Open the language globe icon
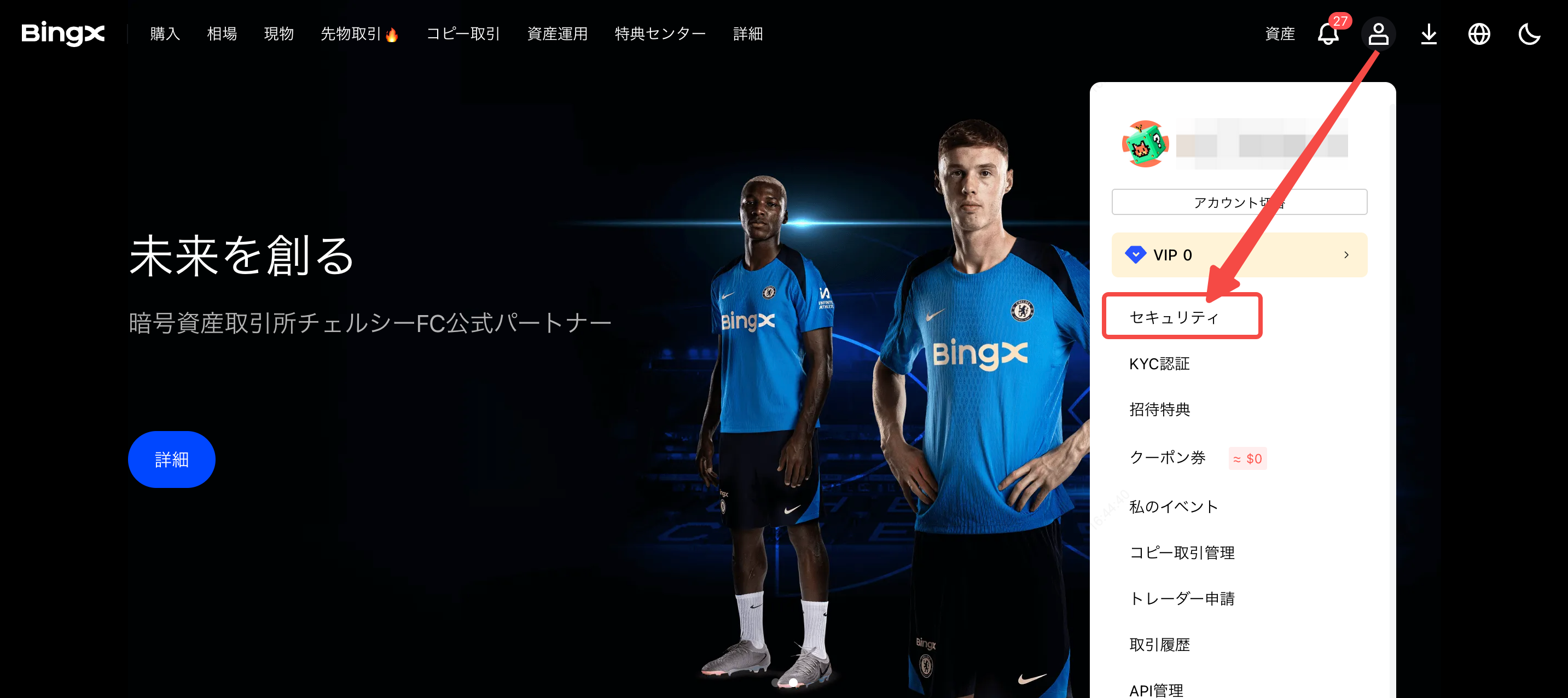The image size is (1568, 698). pyautogui.click(x=1479, y=33)
